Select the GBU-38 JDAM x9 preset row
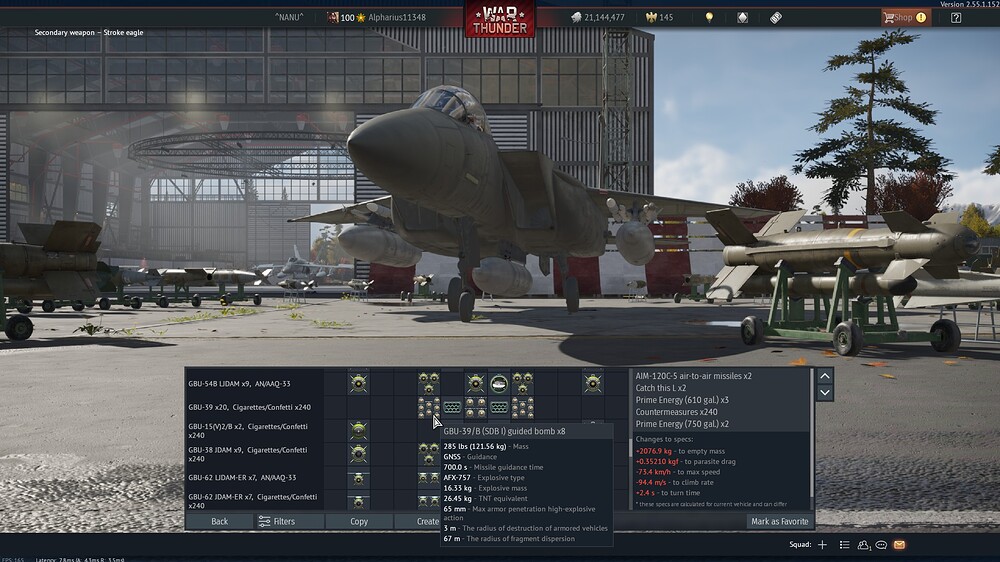 click(x=255, y=454)
